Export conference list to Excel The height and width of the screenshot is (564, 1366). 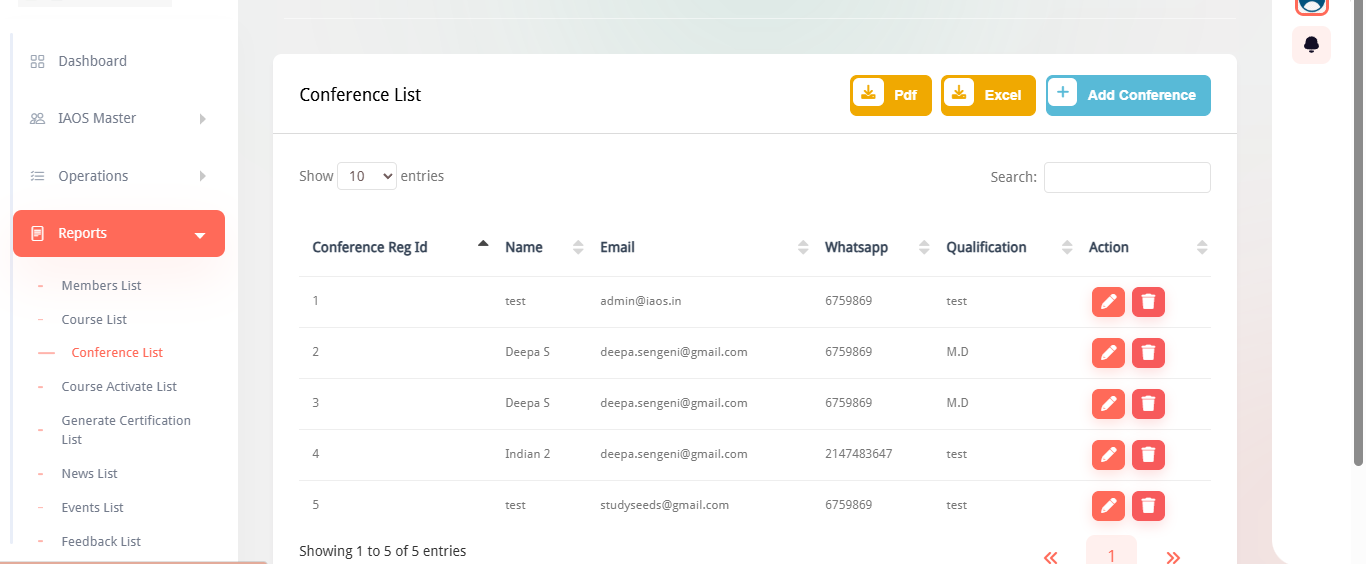pos(987,95)
